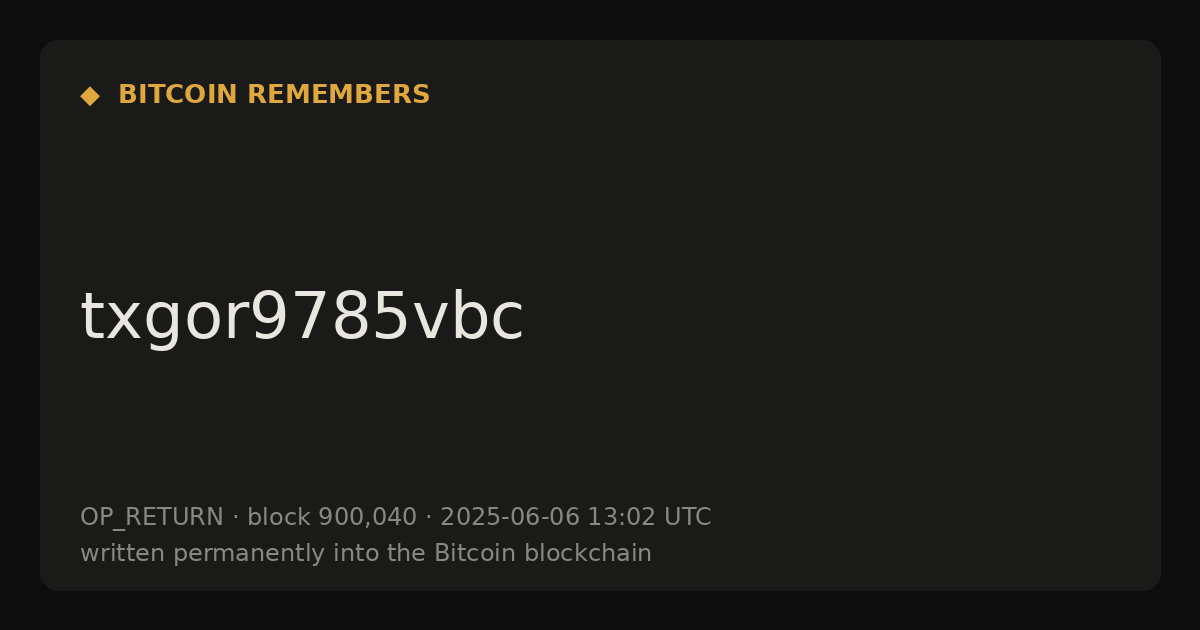The height and width of the screenshot is (630, 1200).
Task: Click the written permanently caption line
Action: coord(366,553)
